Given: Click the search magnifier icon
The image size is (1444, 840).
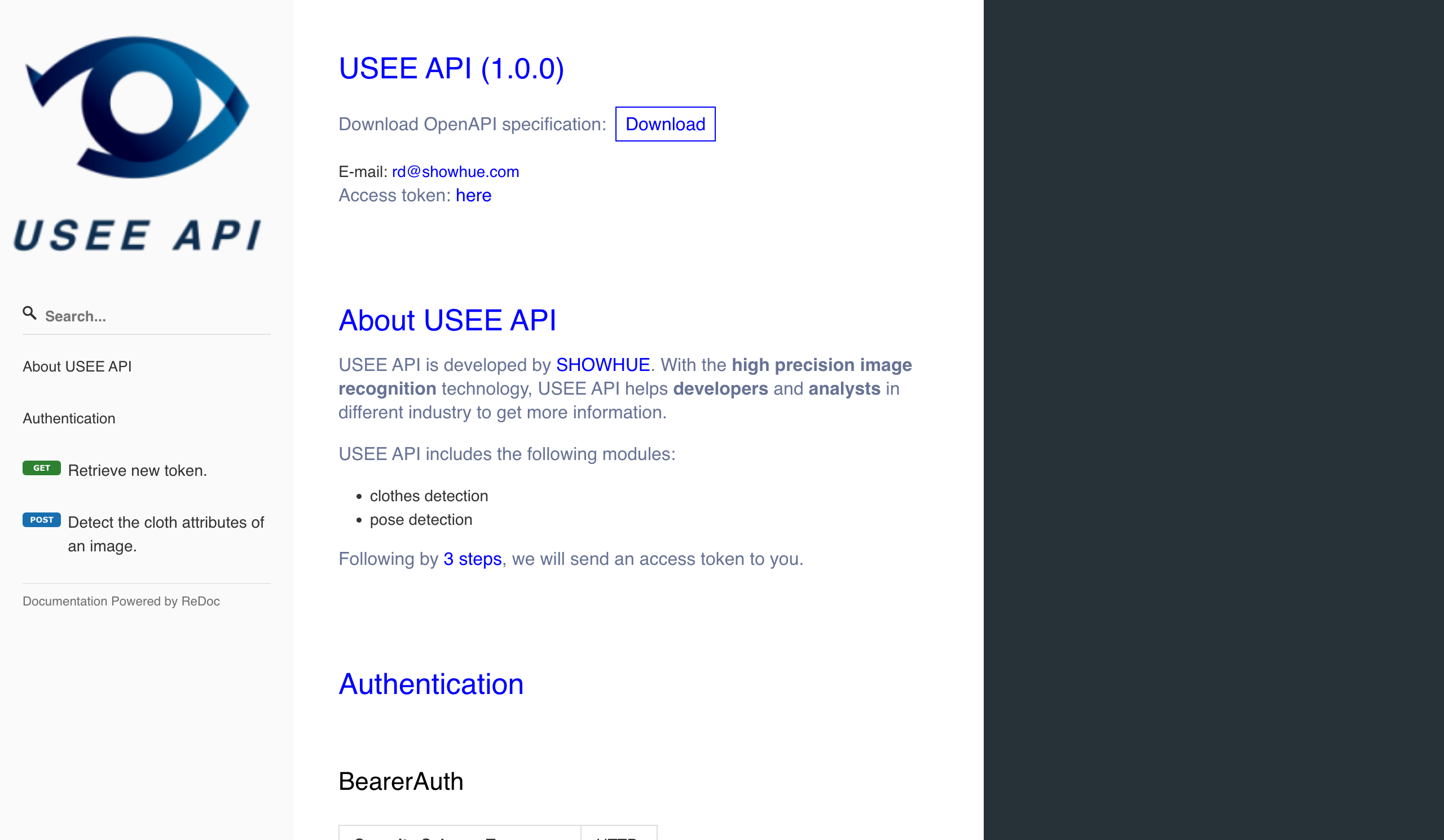Looking at the screenshot, I should (x=29, y=313).
